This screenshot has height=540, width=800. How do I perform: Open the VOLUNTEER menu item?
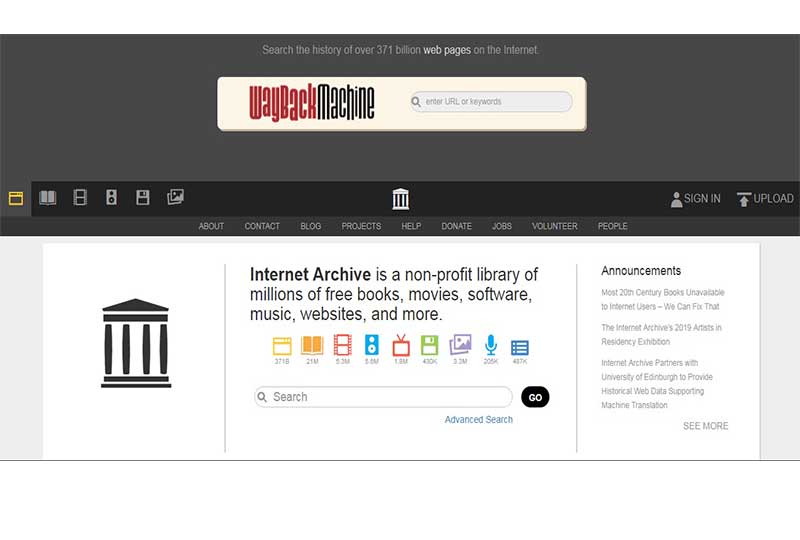pos(555,226)
